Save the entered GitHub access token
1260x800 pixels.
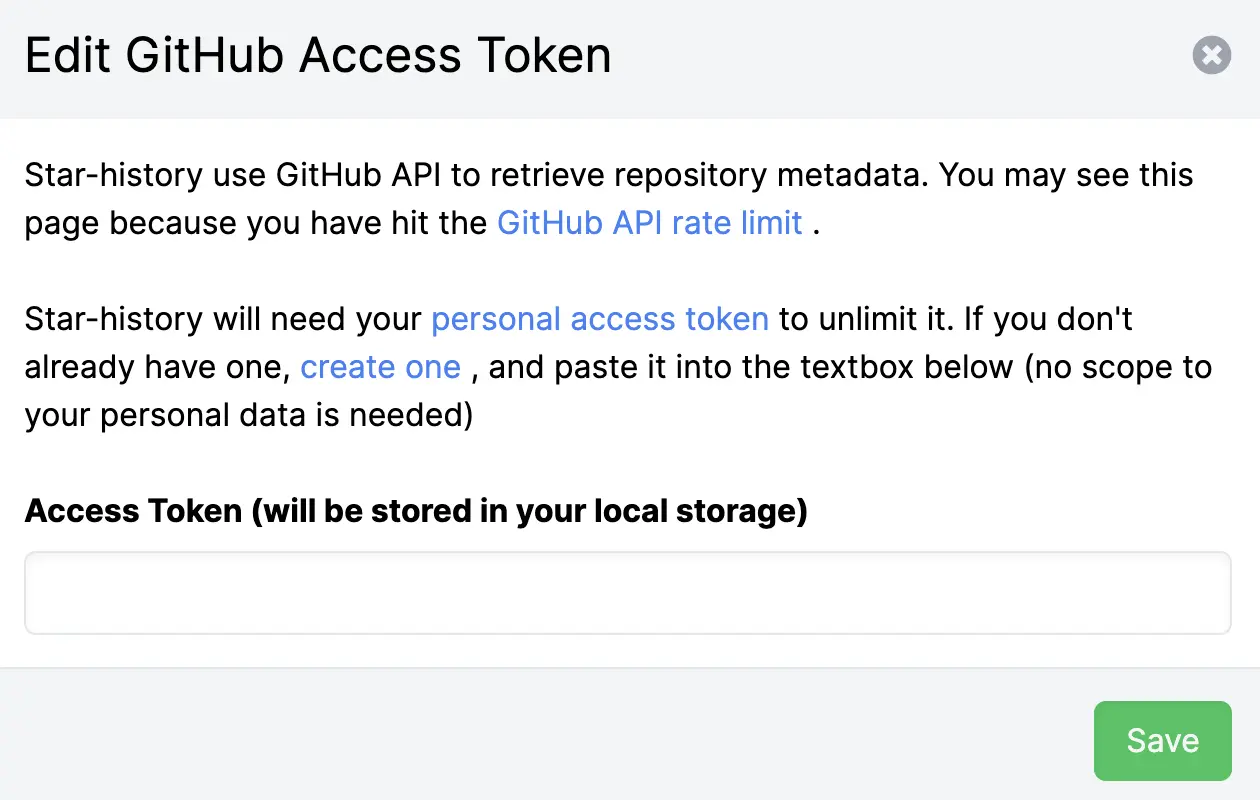(1162, 740)
